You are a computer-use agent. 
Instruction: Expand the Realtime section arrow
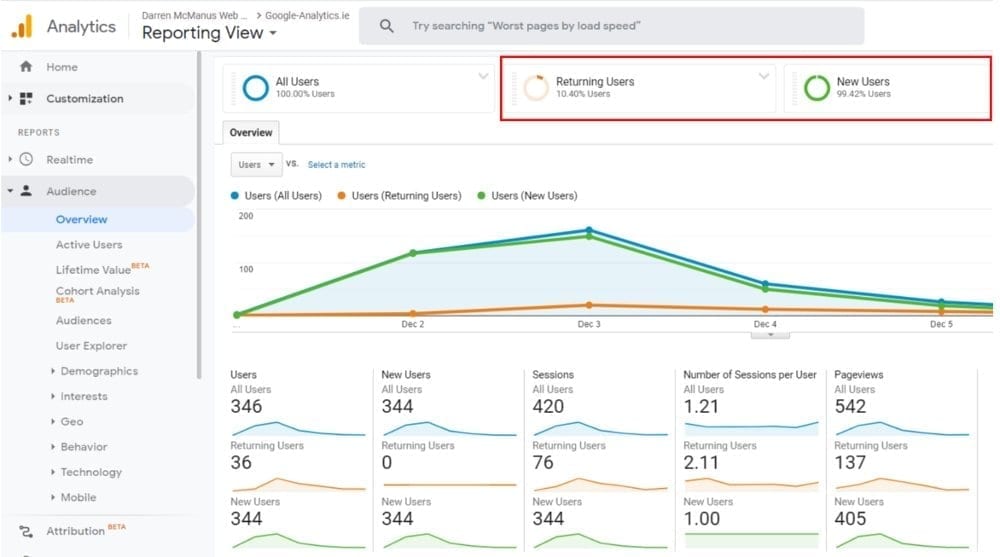10,160
